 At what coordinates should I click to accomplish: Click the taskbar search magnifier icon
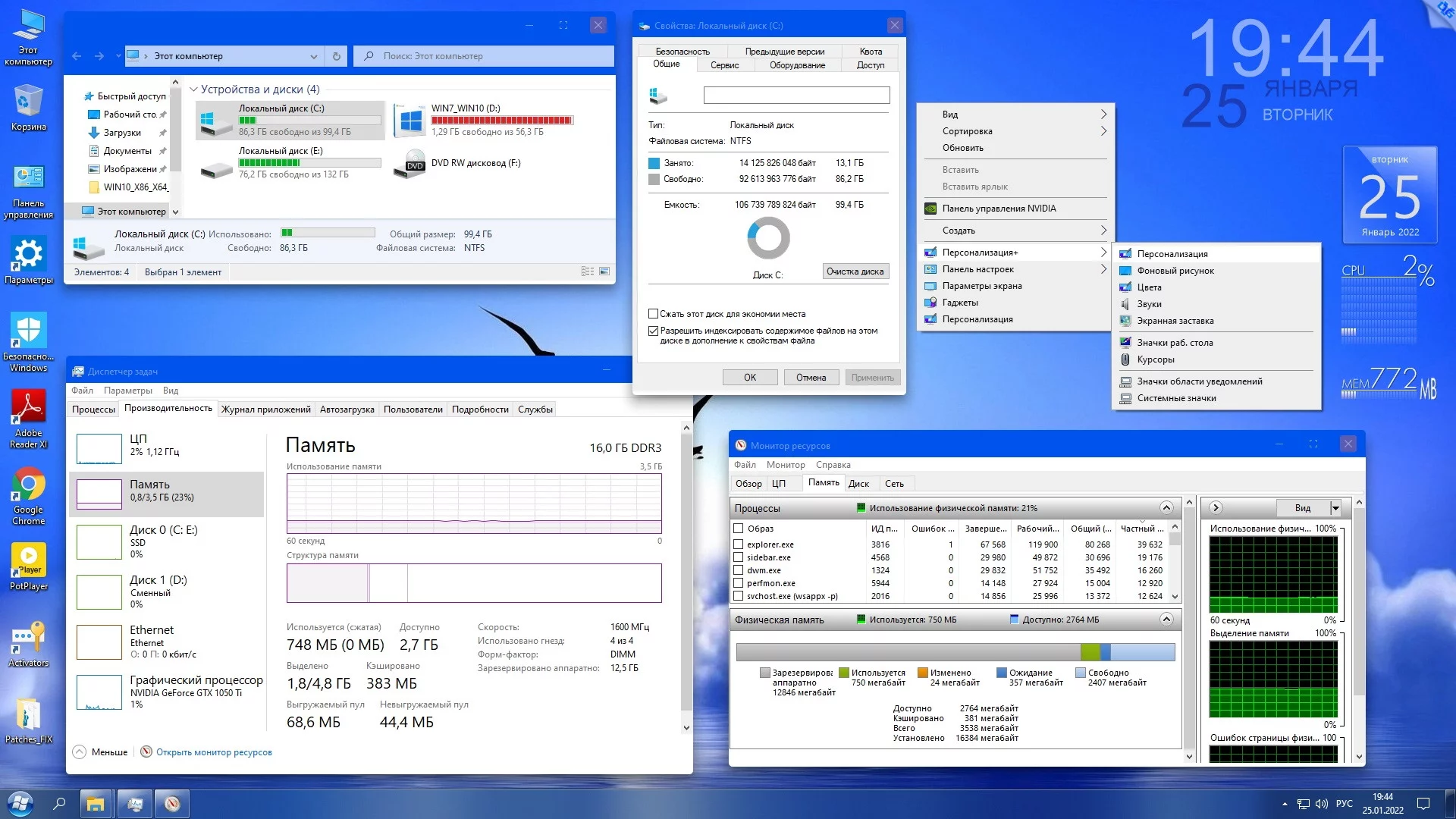coord(59,803)
